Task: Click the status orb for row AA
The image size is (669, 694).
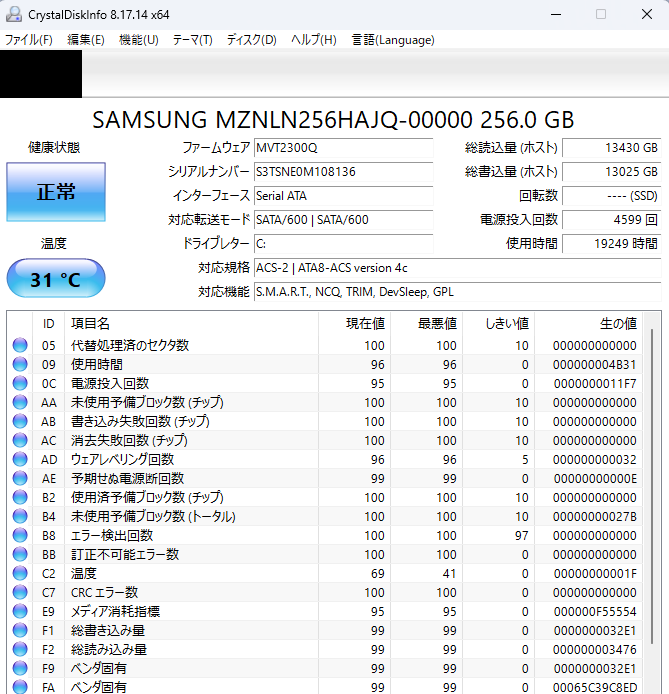Action: (x=20, y=402)
